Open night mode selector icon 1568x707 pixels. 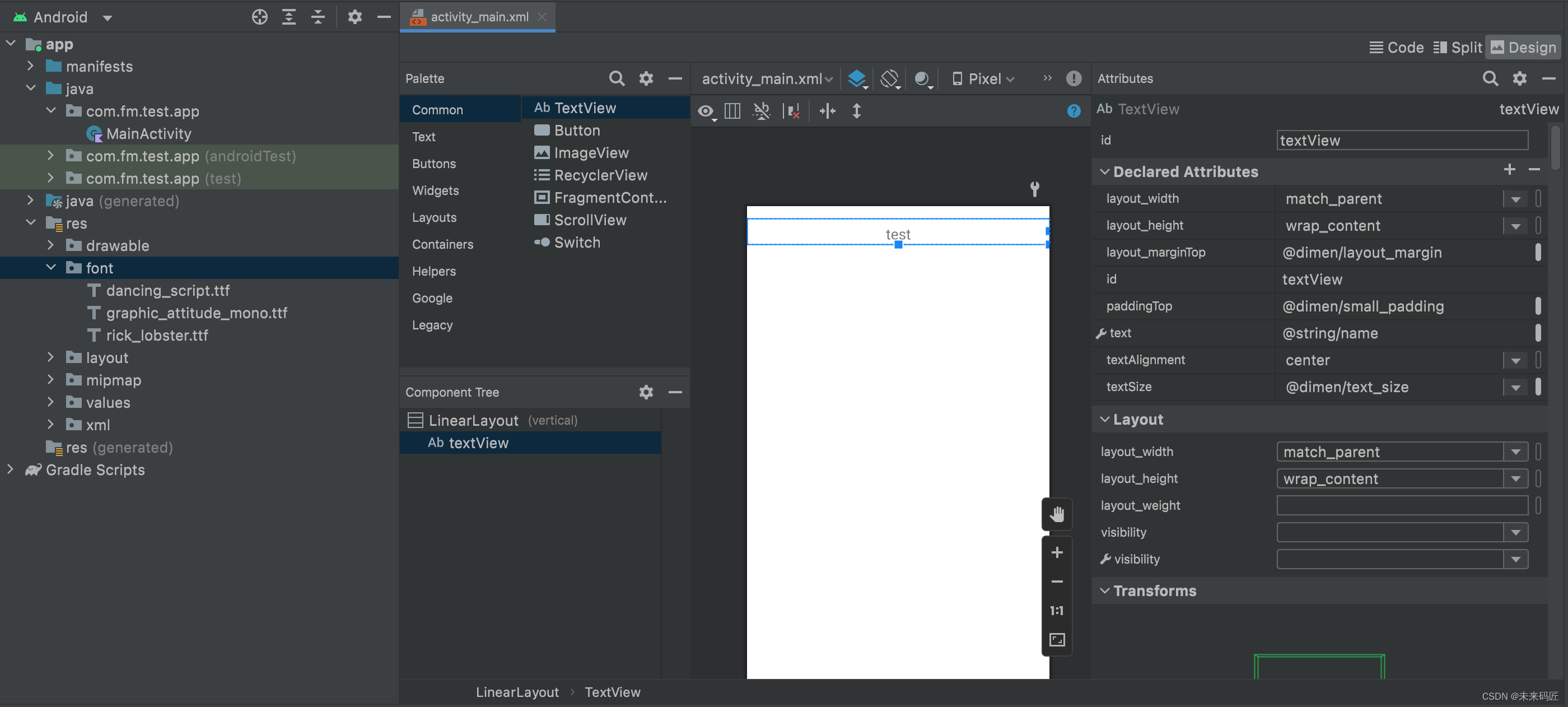pos(923,78)
